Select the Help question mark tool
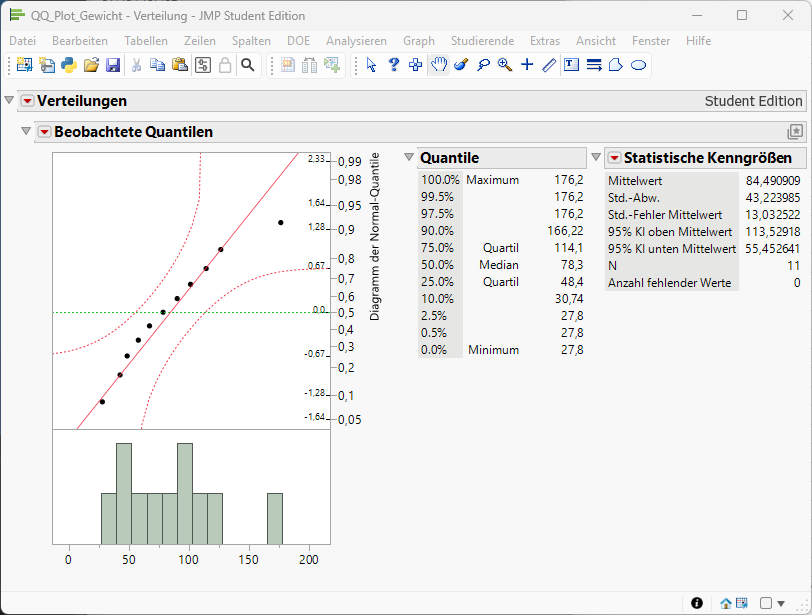The height and width of the screenshot is (615, 812). coord(394,65)
